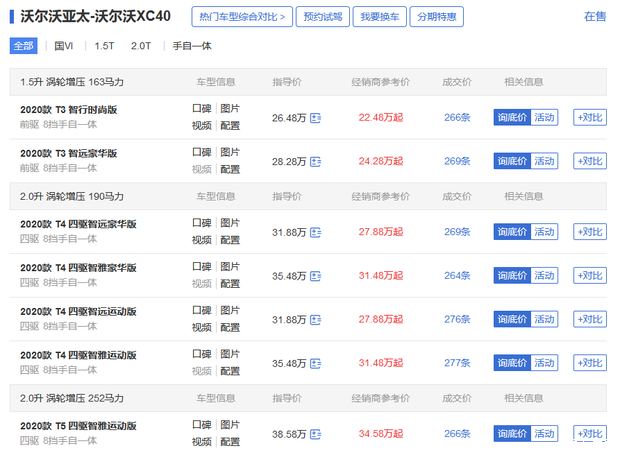Open 2020款 T4 四驱智雅运动版 model link
This screenshot has width=620, height=455.
78,355
